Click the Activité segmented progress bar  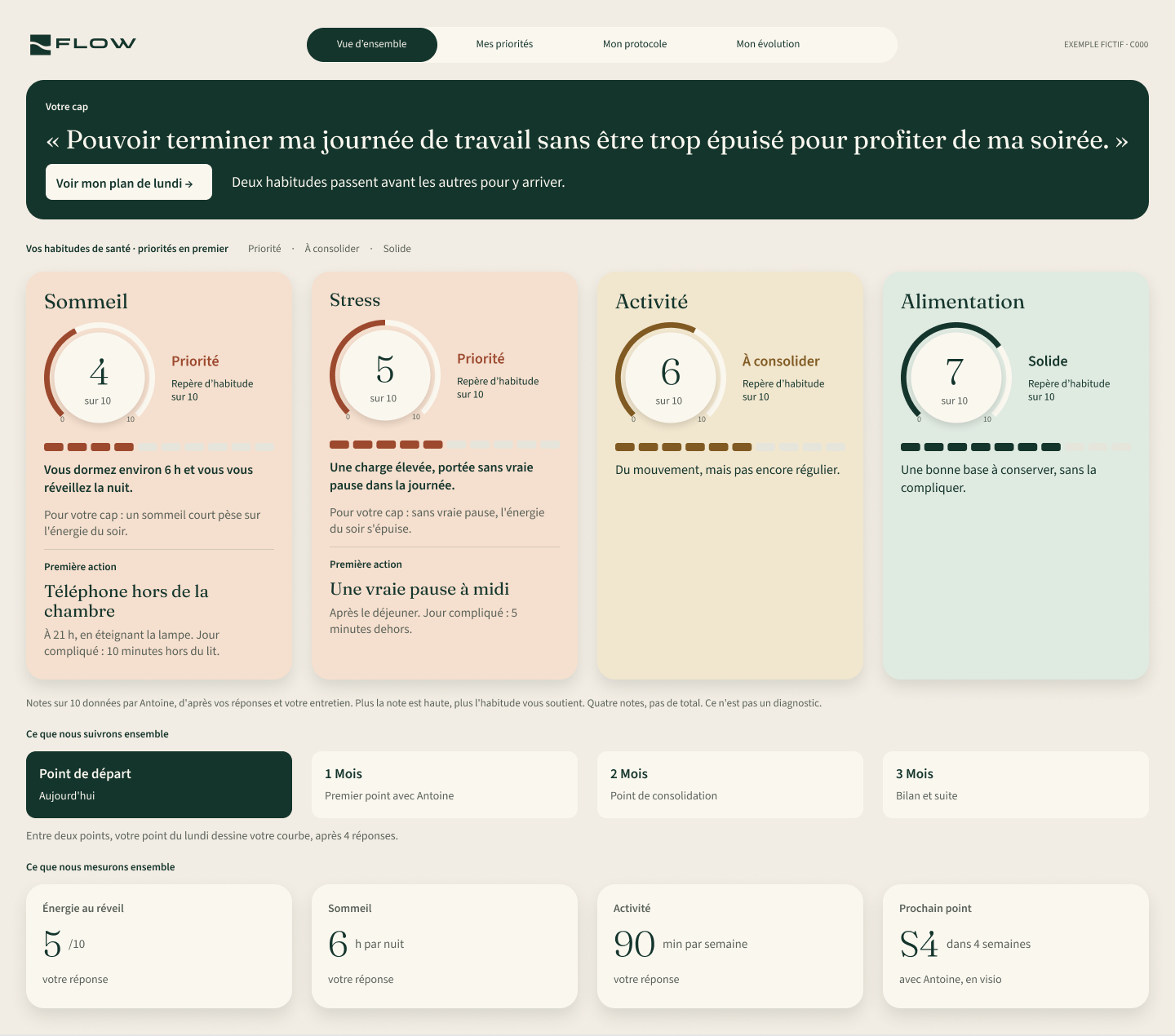tap(730, 447)
